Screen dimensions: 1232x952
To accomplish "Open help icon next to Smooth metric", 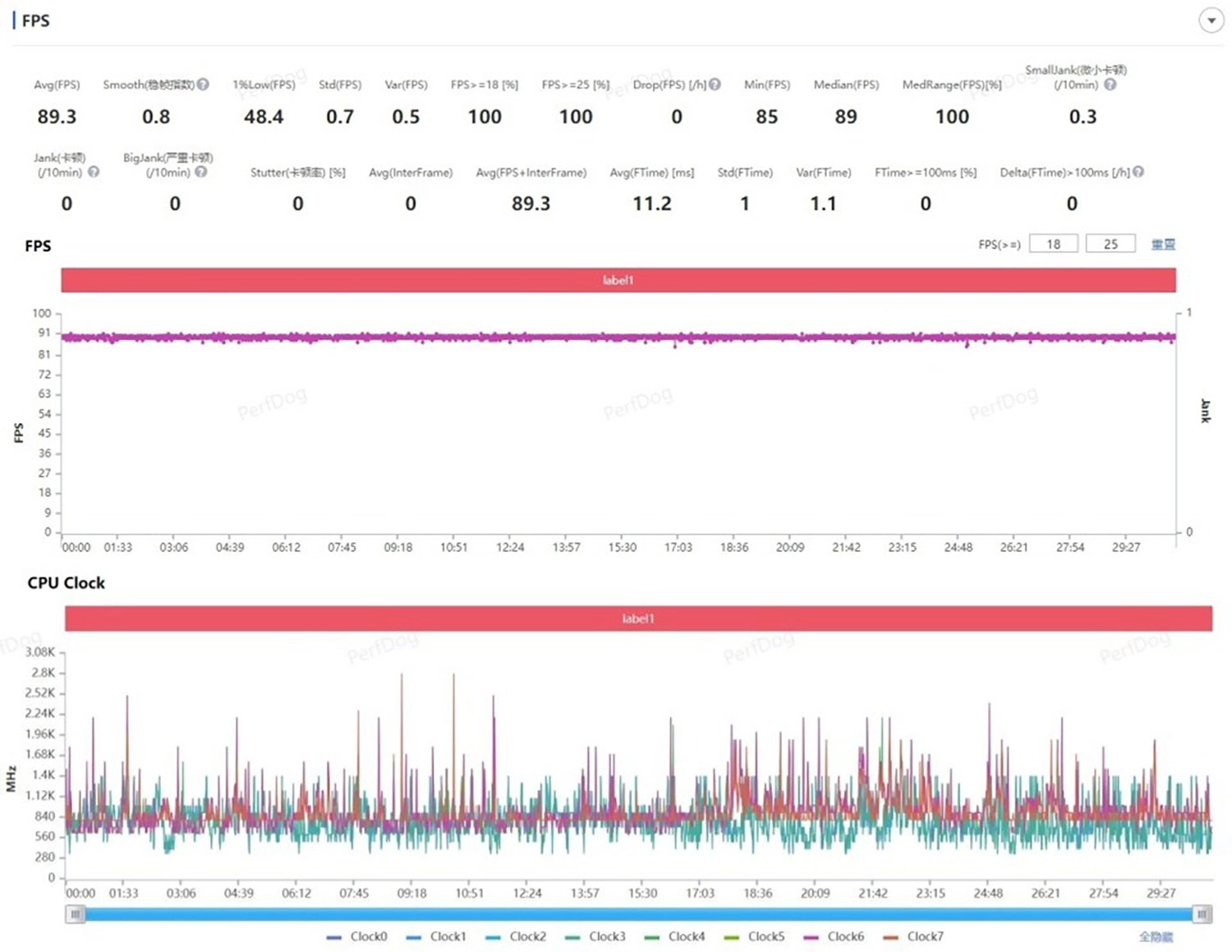I will tap(203, 84).
